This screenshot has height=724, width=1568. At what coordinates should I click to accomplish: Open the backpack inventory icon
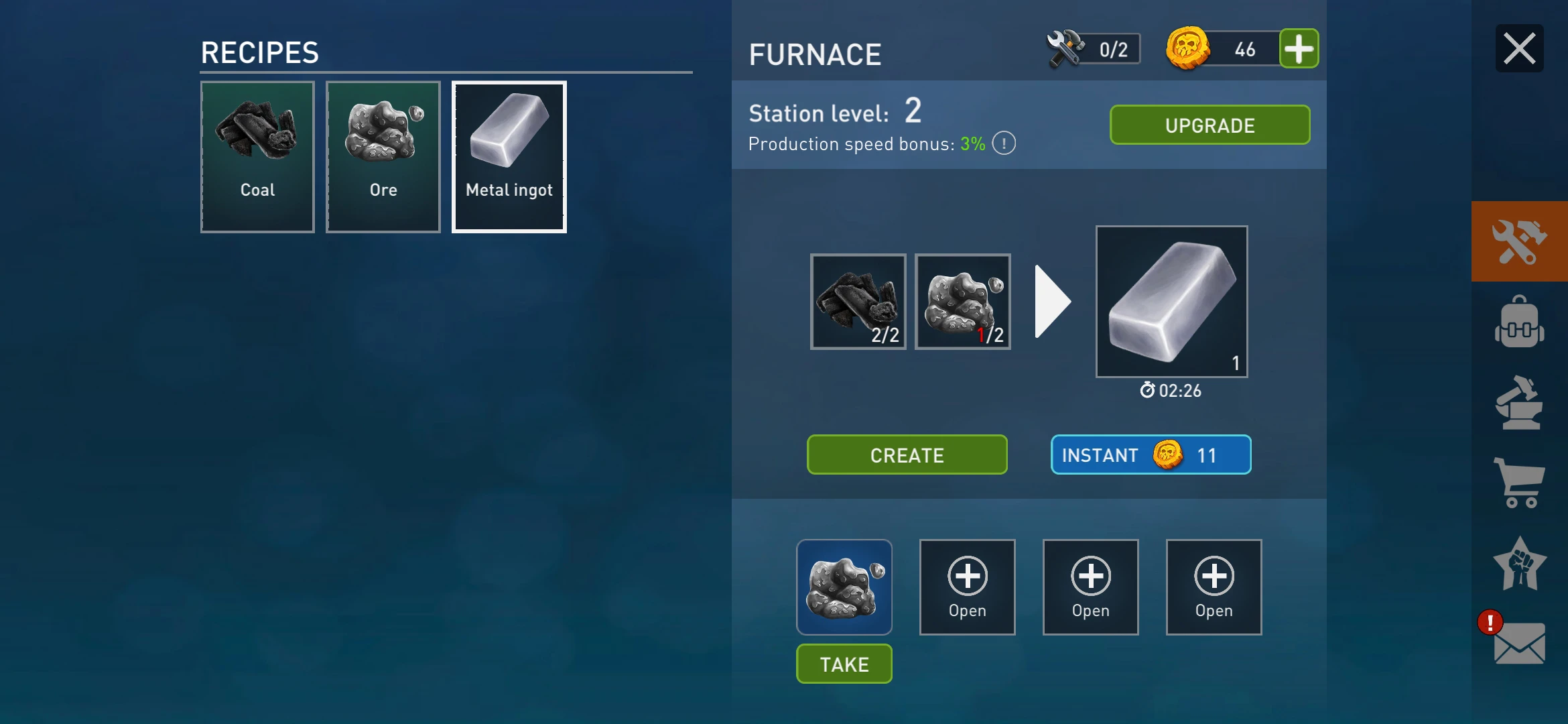1519,322
